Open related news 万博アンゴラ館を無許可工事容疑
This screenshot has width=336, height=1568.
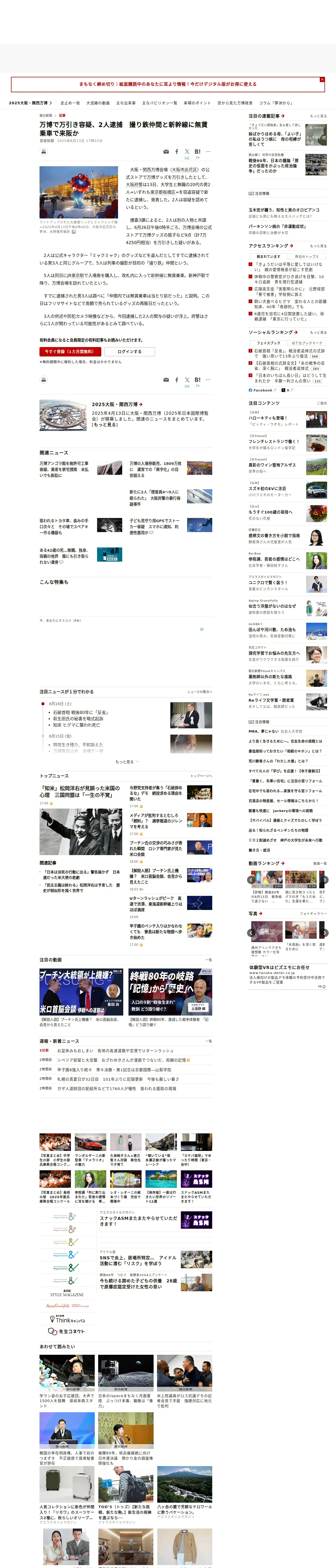click(64, 469)
